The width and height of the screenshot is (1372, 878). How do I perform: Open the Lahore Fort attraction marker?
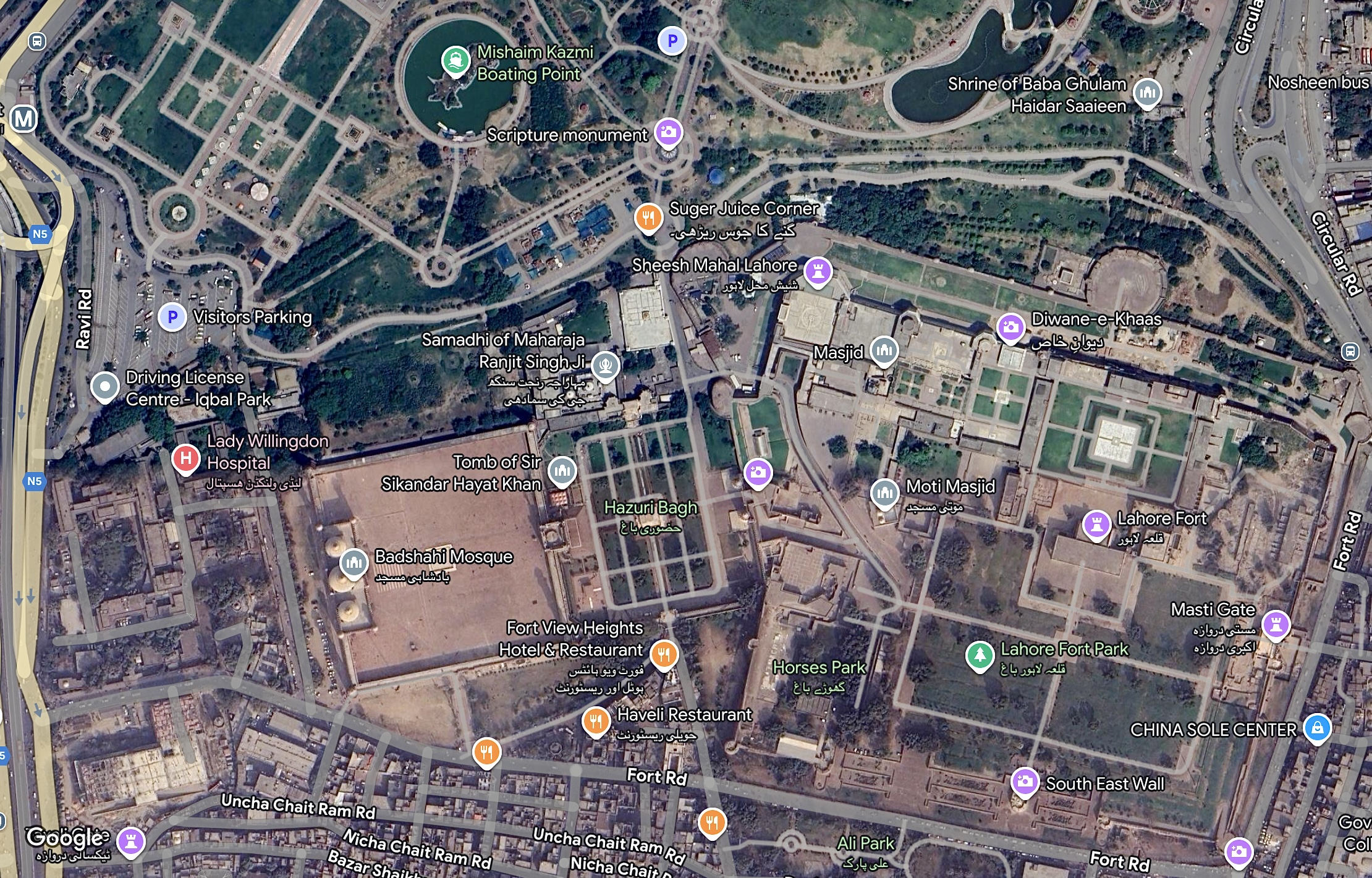point(1096,525)
